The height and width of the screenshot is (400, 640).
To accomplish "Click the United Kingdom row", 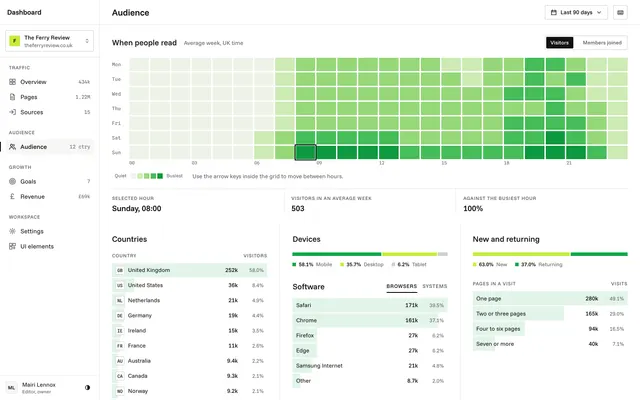I will [189, 270].
